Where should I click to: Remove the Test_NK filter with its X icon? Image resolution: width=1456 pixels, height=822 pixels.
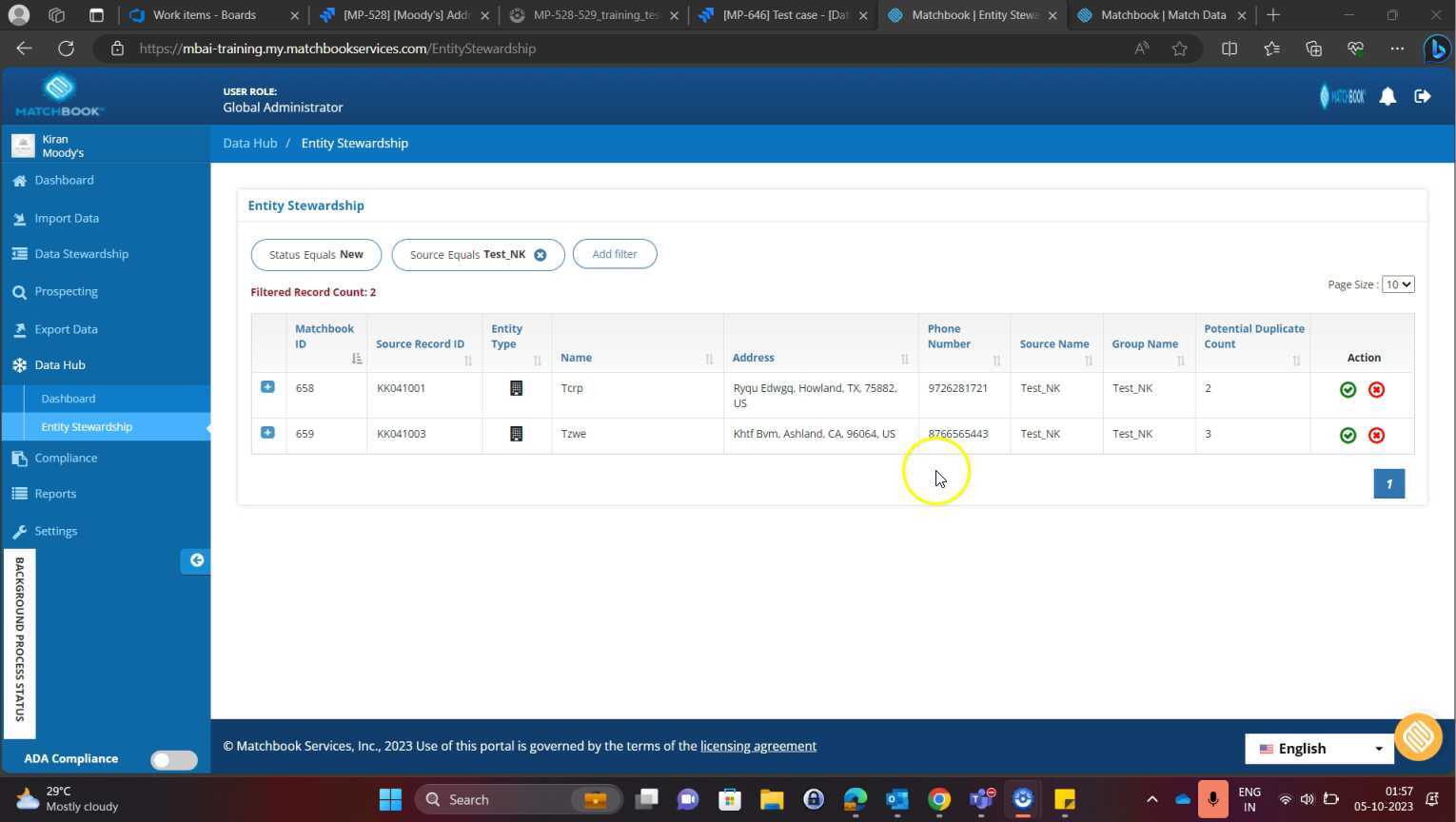540,254
